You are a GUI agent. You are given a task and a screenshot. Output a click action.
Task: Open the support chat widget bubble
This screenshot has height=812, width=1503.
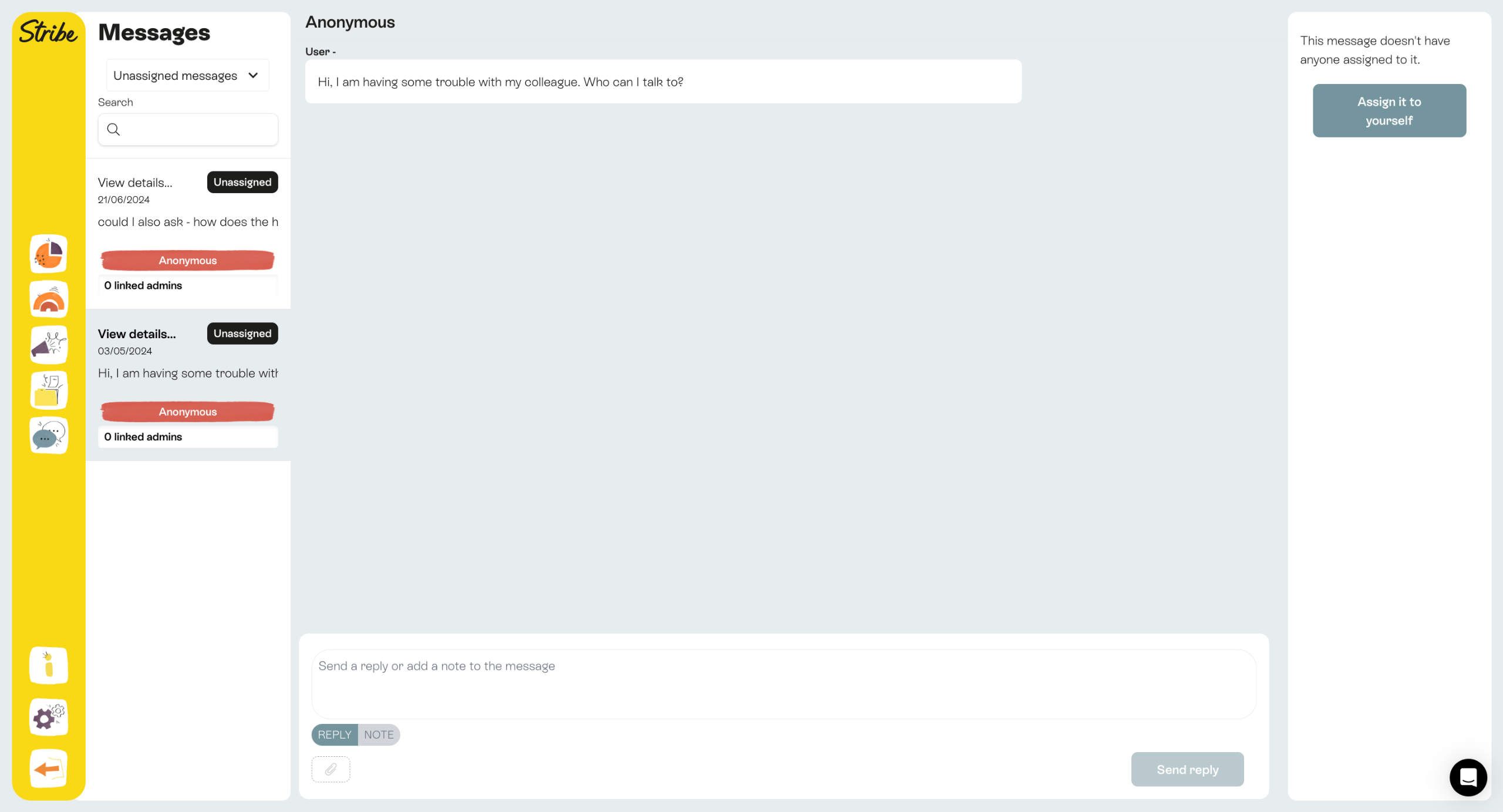1468,777
